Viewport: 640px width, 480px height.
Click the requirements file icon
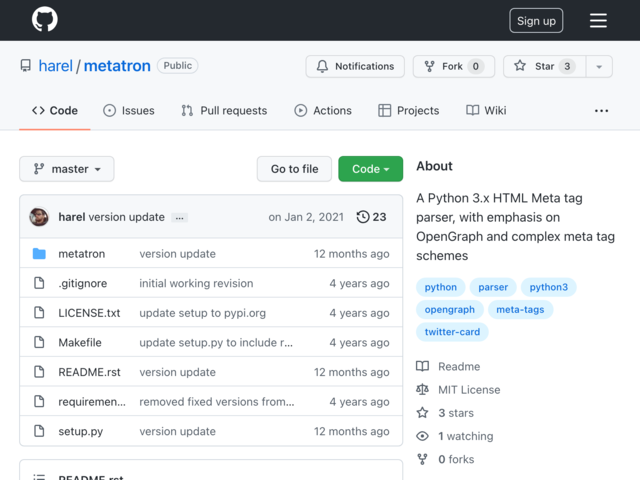tap(39, 401)
